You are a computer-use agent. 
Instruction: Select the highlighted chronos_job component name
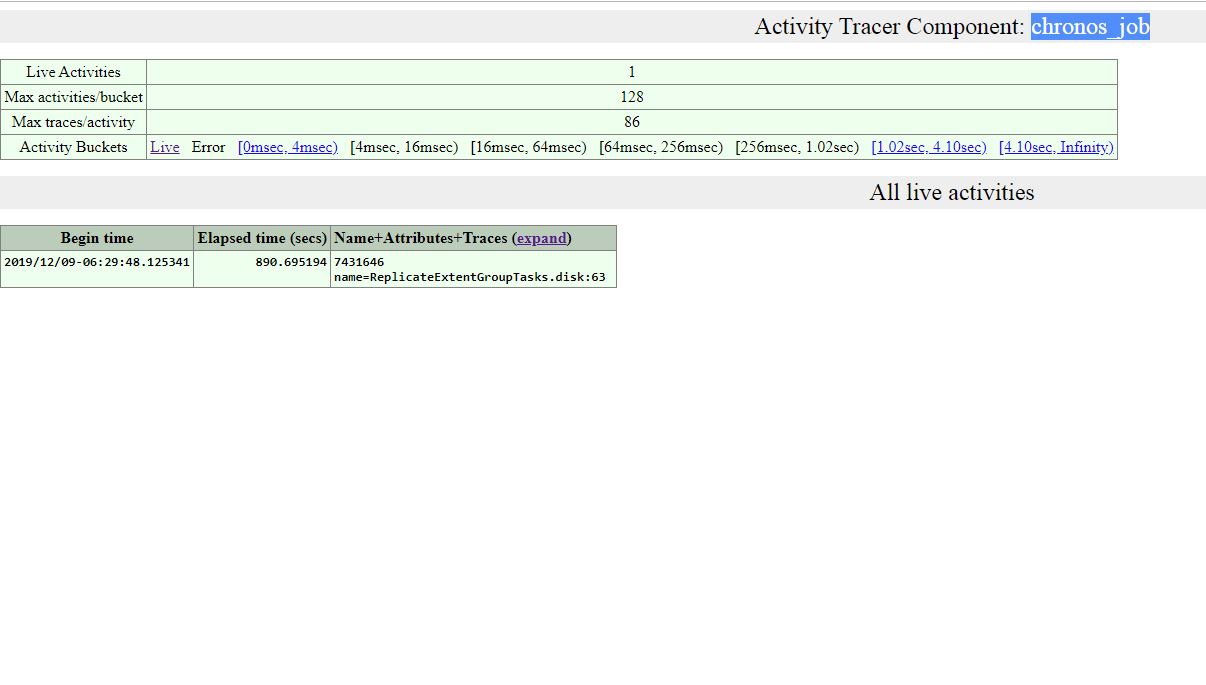click(x=1090, y=27)
